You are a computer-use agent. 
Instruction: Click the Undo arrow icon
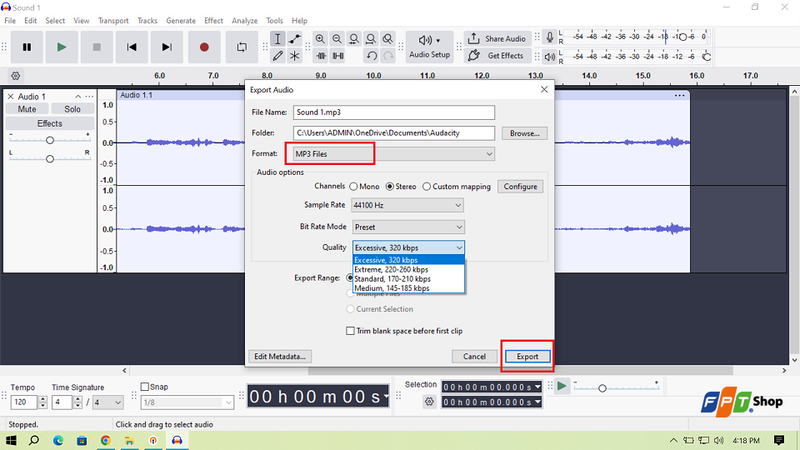[371, 56]
